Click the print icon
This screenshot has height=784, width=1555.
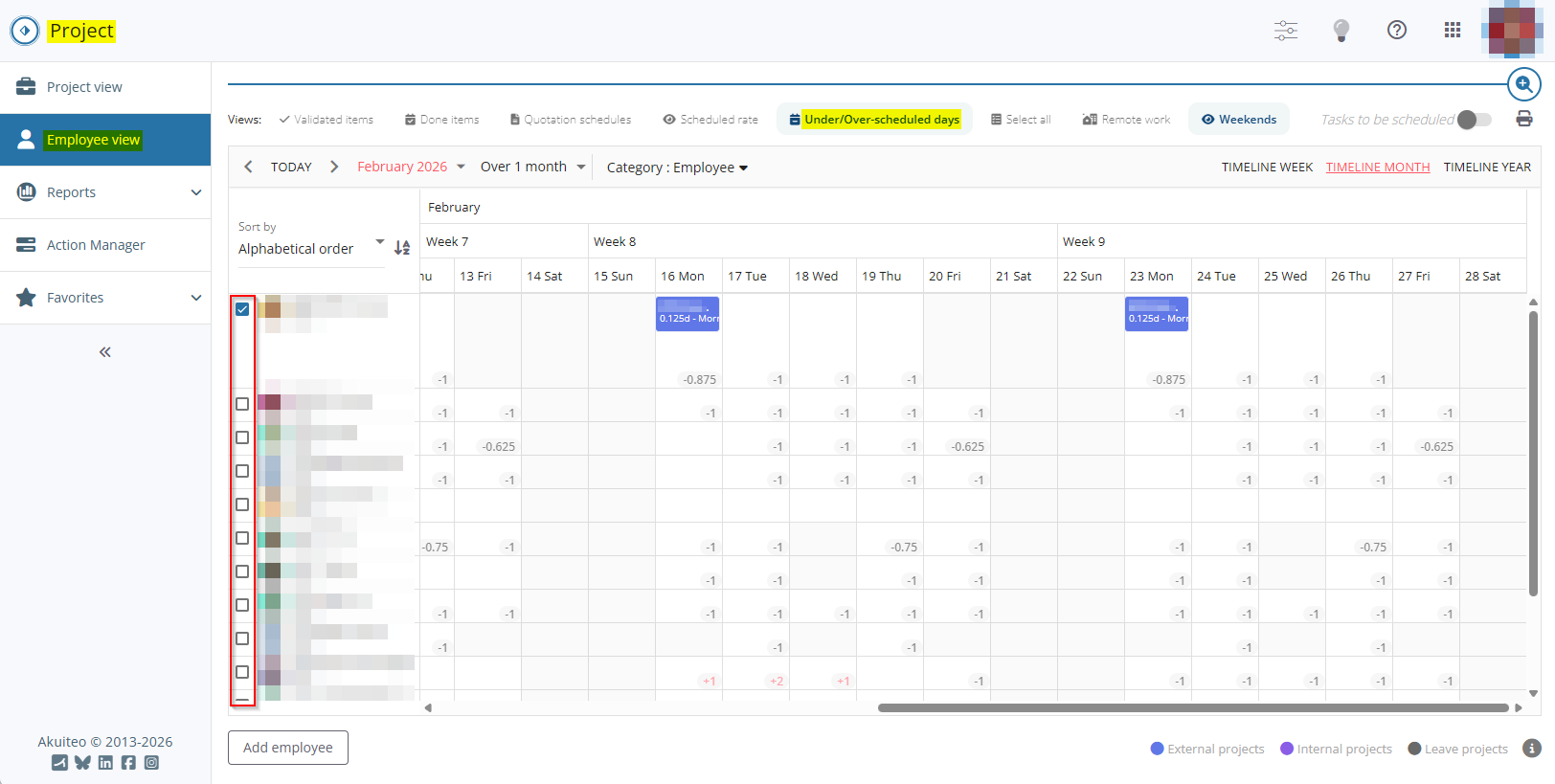(1524, 119)
